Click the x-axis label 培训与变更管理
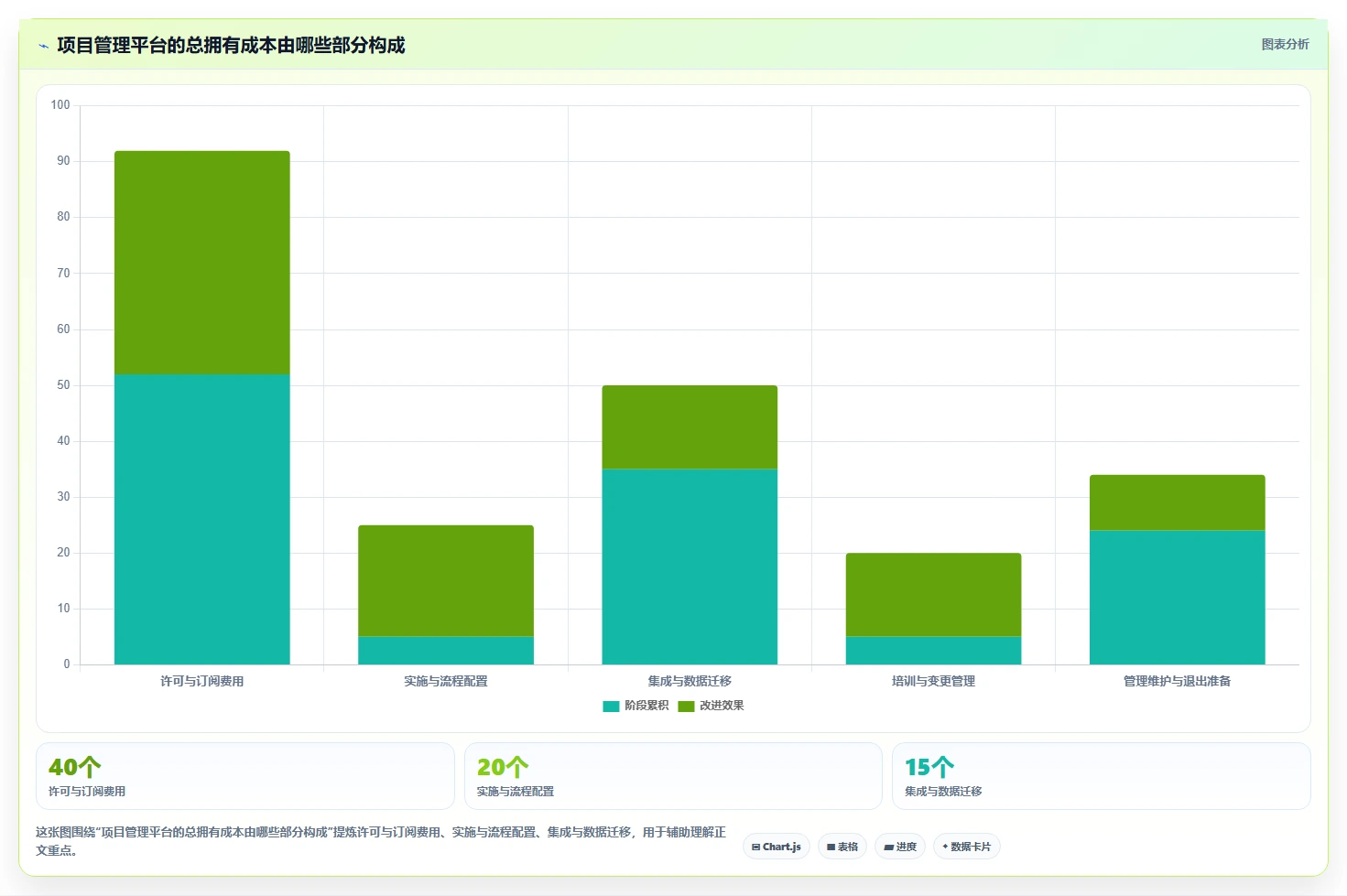The height and width of the screenshot is (896, 1347). (x=933, y=681)
